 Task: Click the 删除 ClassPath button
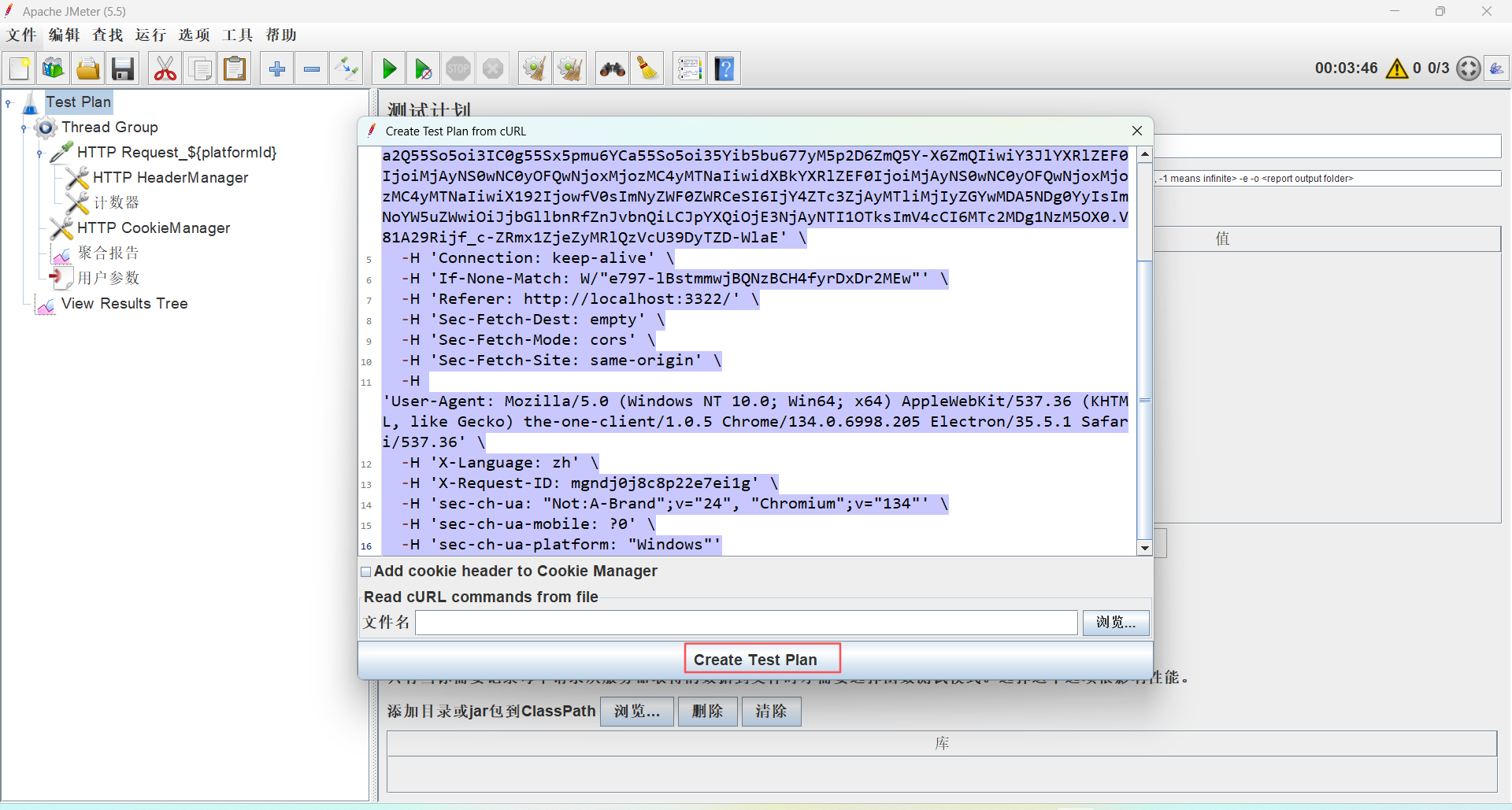(708, 712)
